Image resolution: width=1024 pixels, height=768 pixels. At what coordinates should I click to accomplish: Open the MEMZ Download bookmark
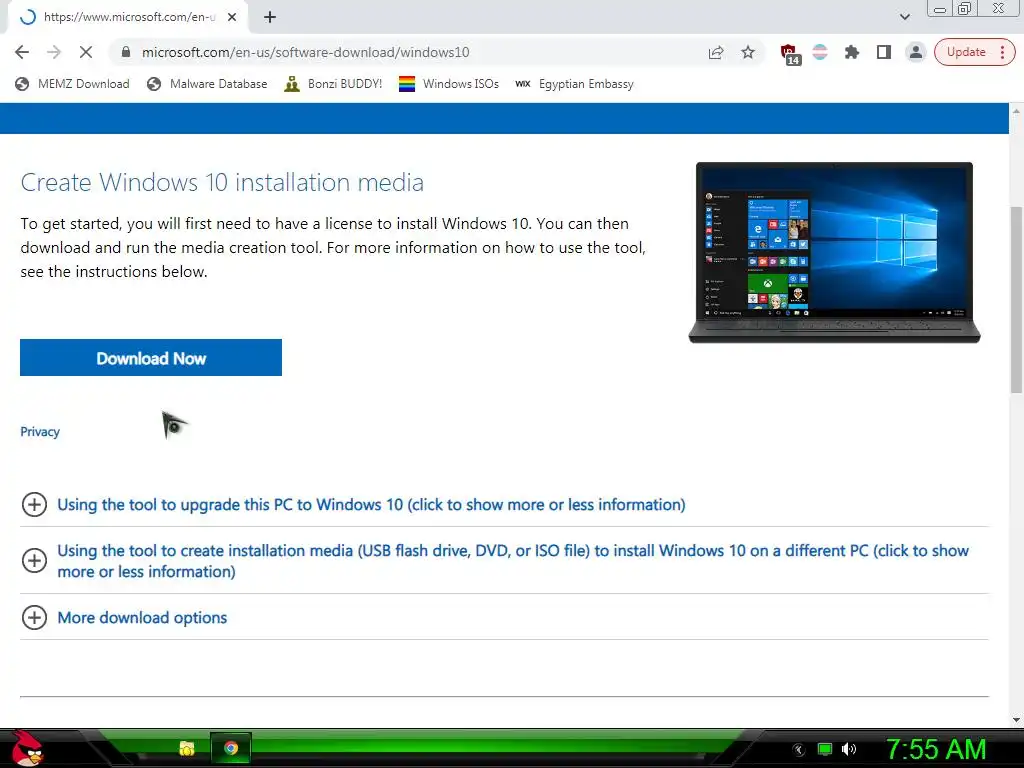point(72,84)
